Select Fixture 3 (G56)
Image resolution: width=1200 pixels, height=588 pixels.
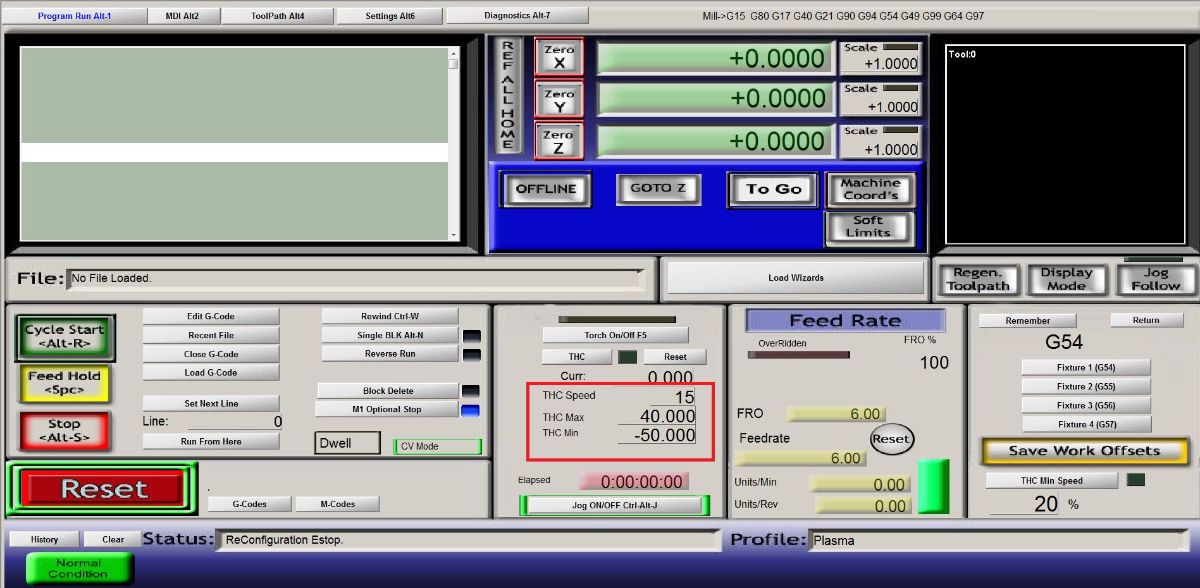click(1086, 405)
